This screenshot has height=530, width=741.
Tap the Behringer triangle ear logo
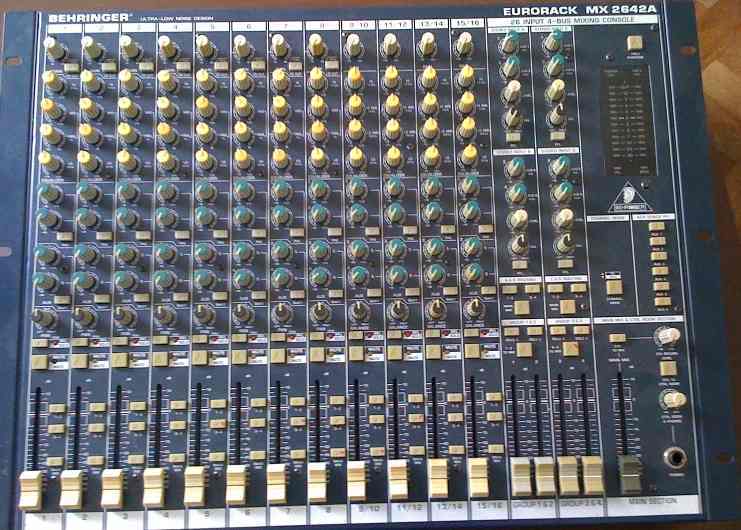629,197
